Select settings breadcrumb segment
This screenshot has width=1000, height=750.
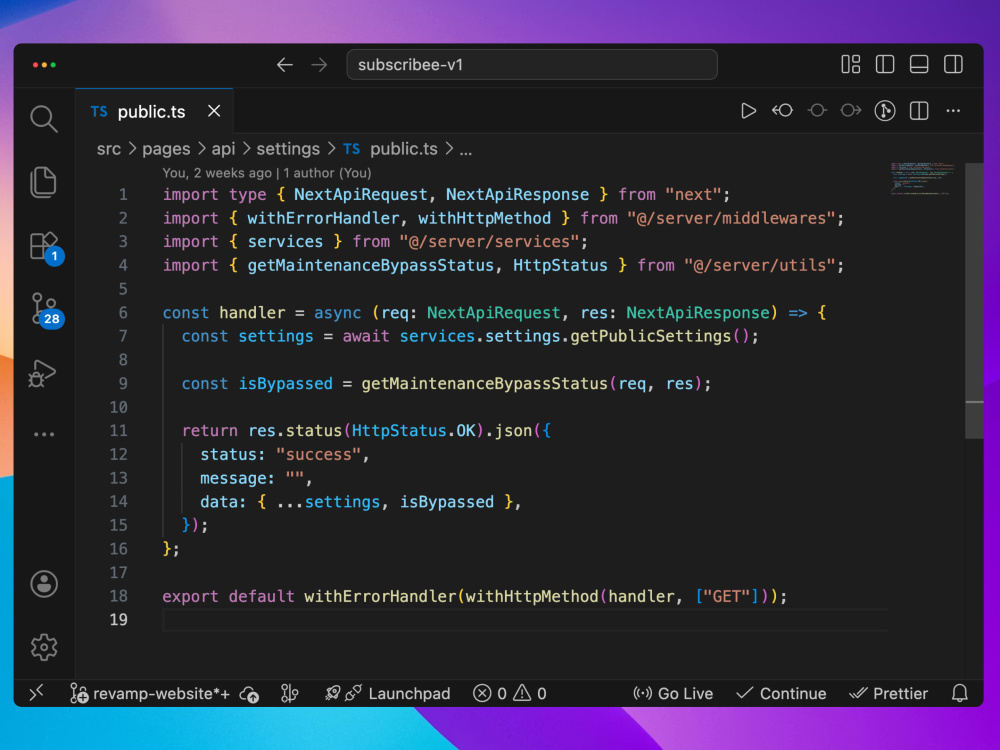tap(288, 149)
